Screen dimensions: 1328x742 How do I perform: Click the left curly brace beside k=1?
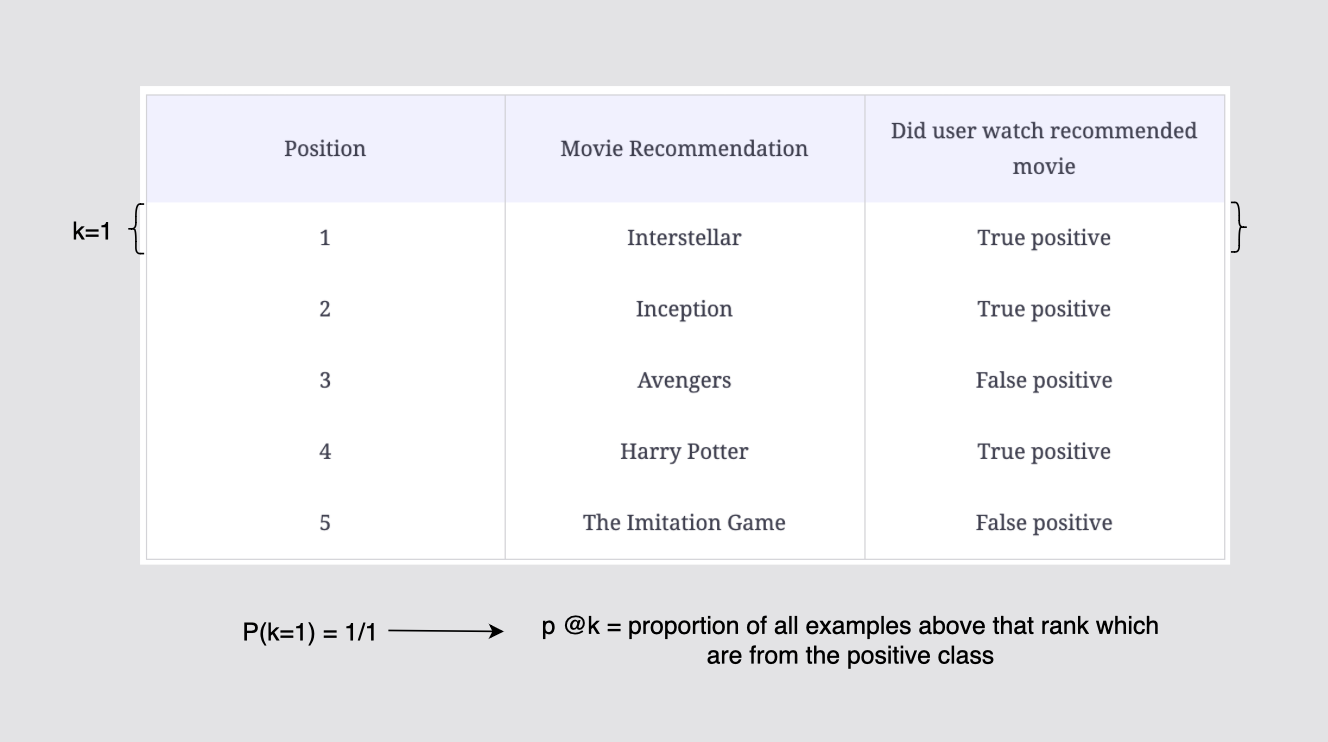138,229
